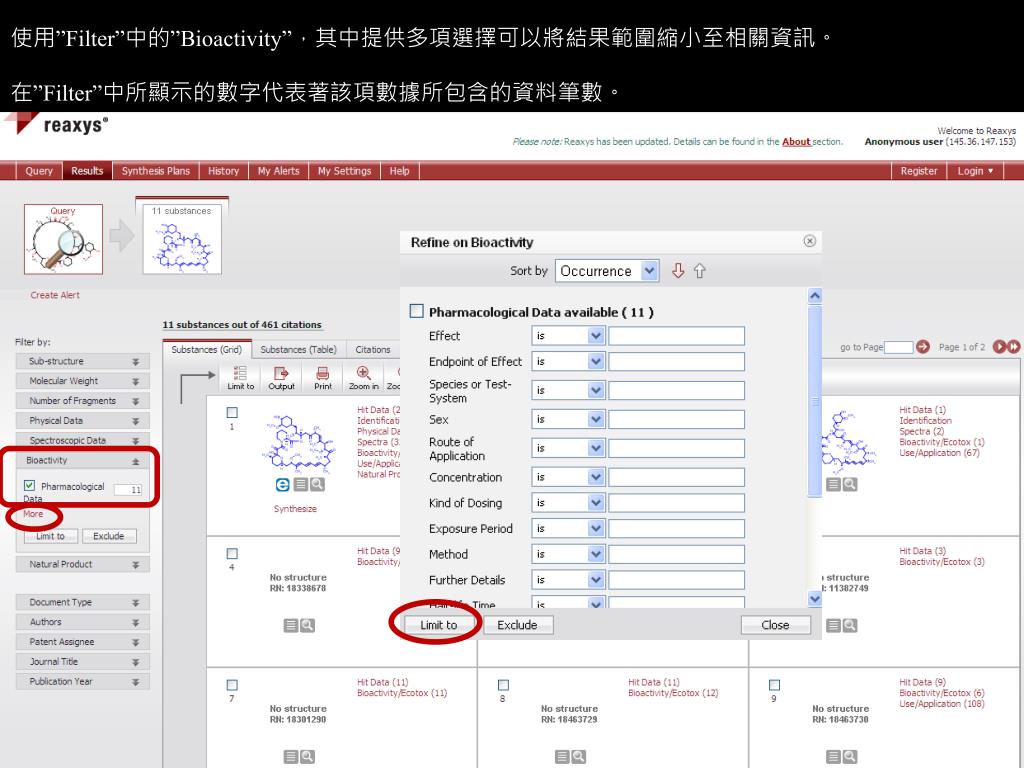Screen dimensions: 1024x768
Task: Click magnifier icon for RN 18463730
Action: pos(850,757)
